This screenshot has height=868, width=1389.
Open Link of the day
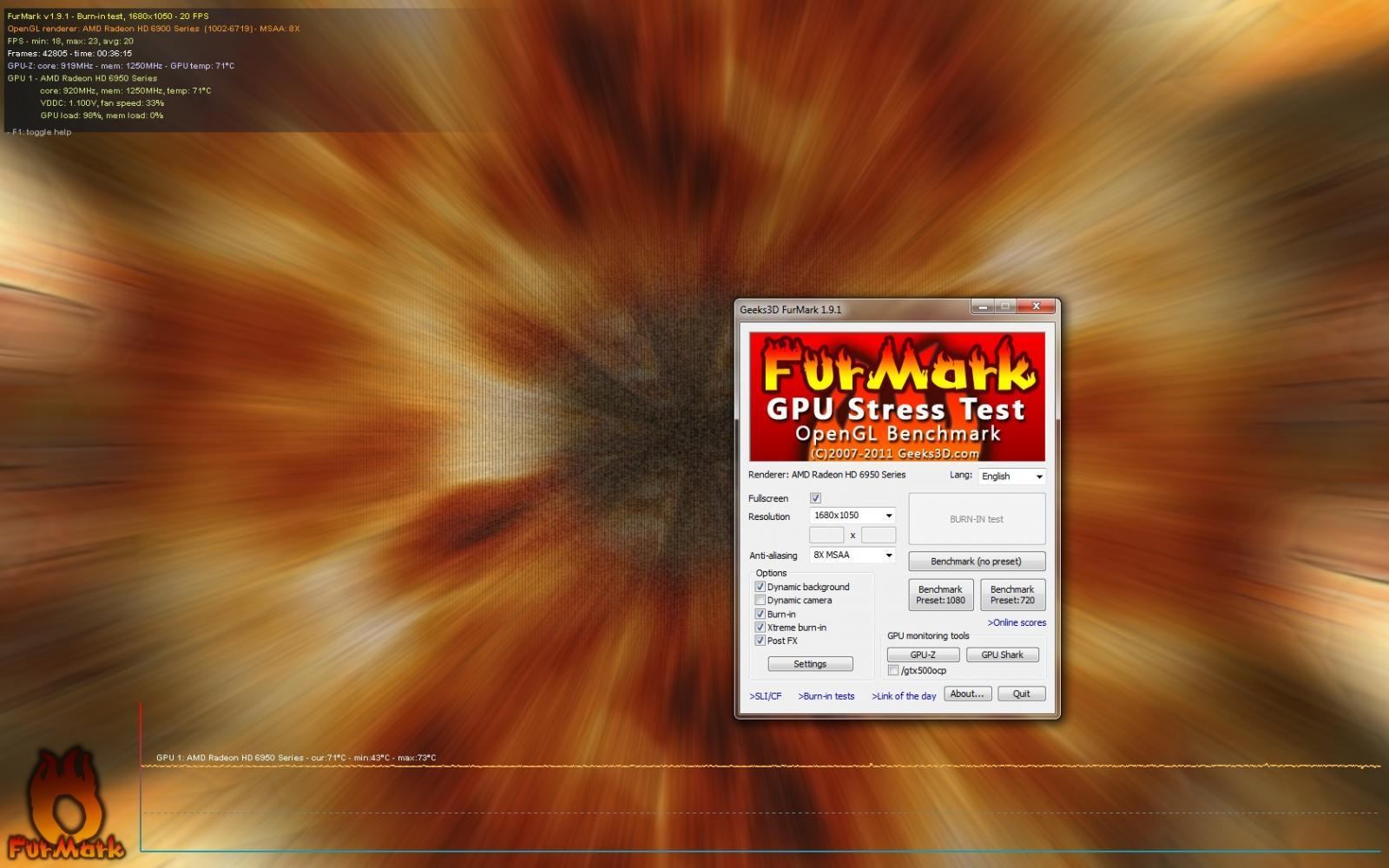coord(904,696)
